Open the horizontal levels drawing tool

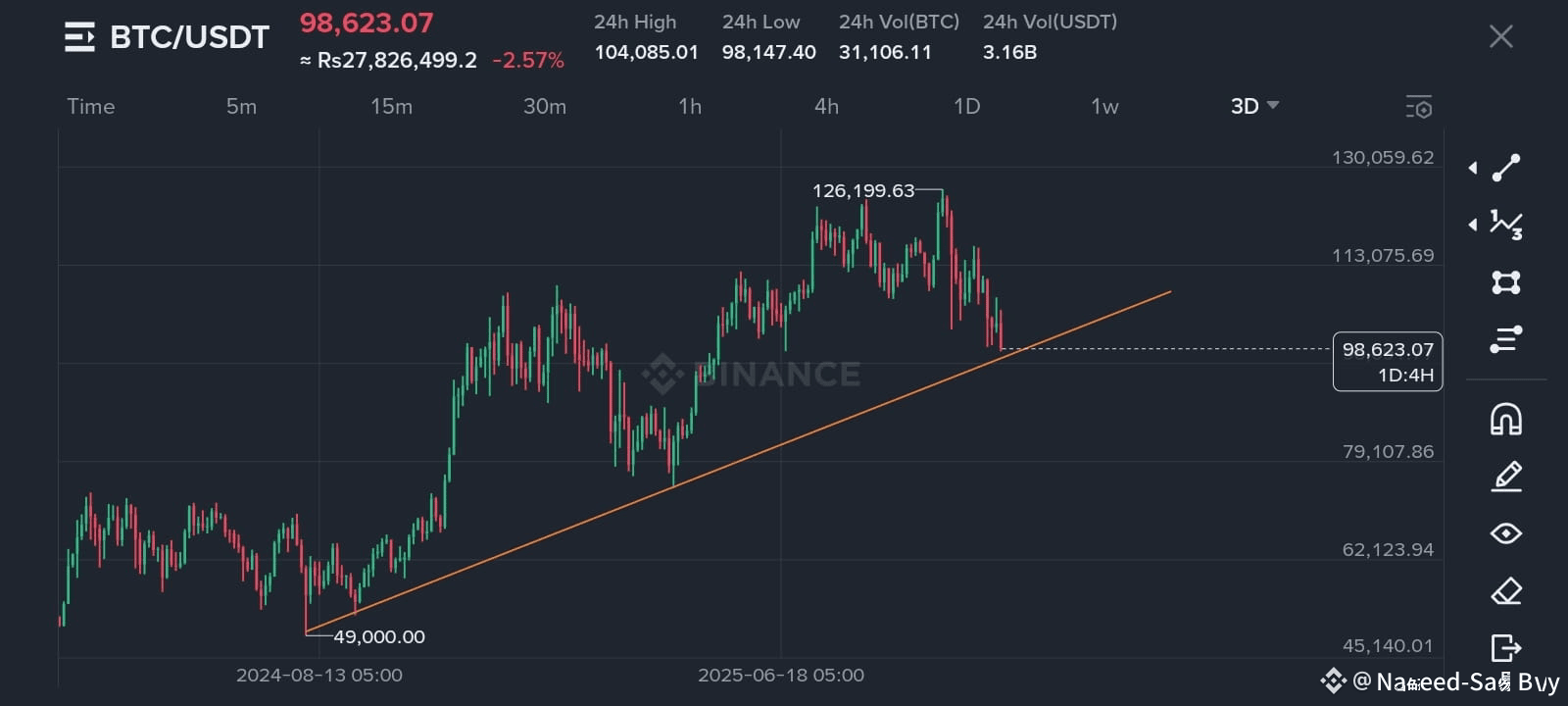[1506, 339]
